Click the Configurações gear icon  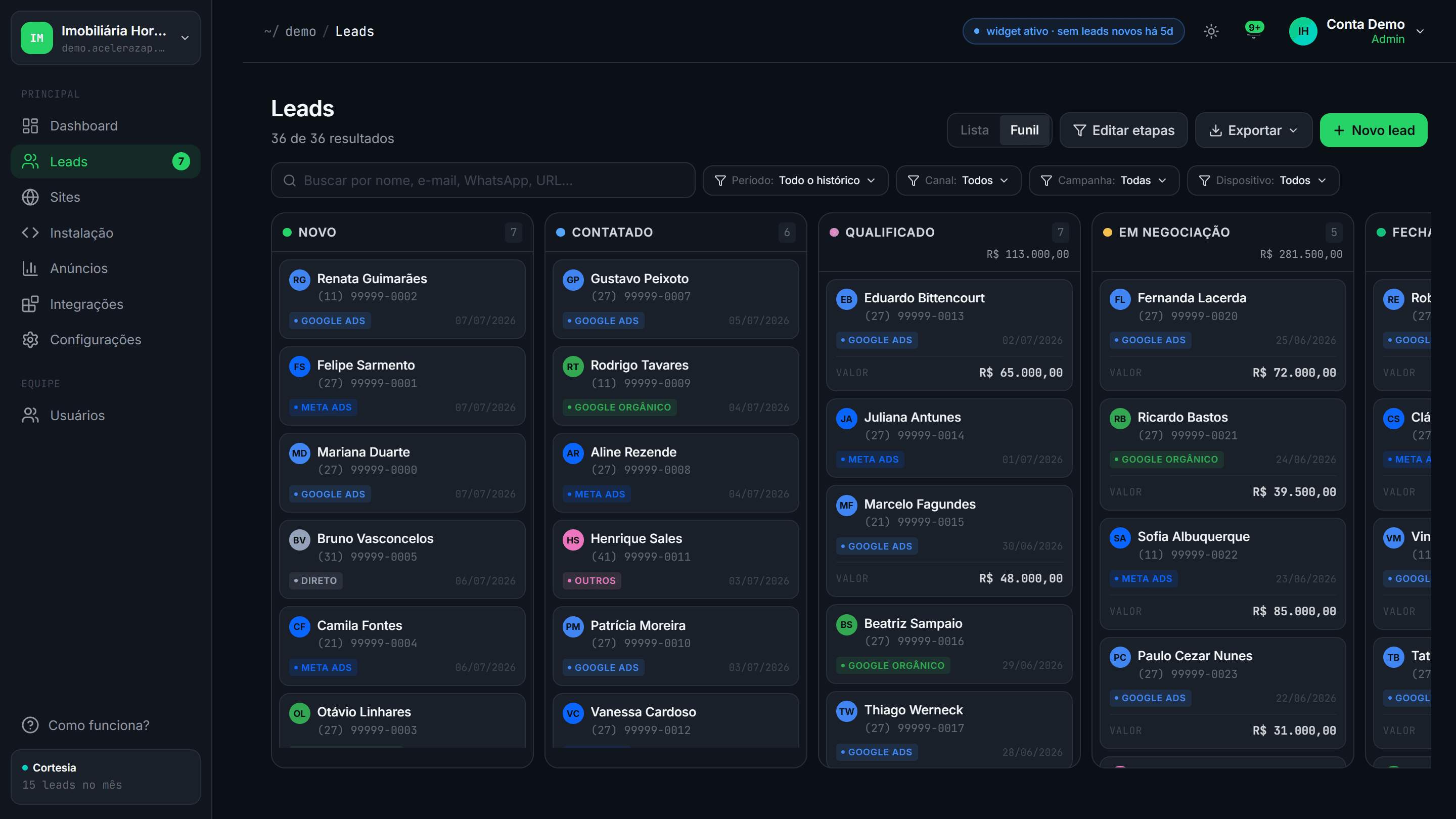[30, 340]
